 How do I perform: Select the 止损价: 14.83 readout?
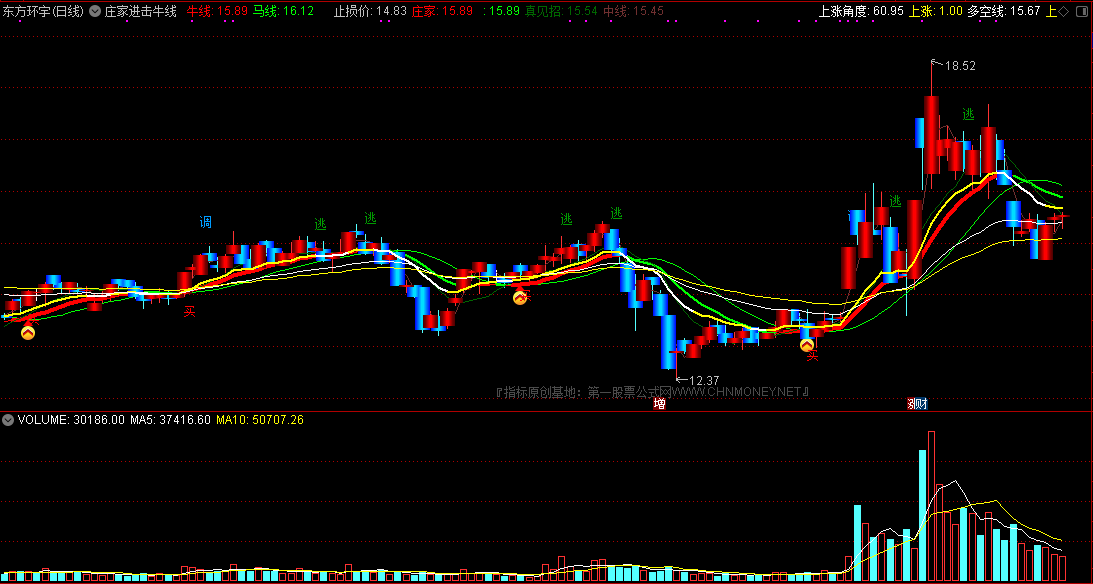[370, 11]
